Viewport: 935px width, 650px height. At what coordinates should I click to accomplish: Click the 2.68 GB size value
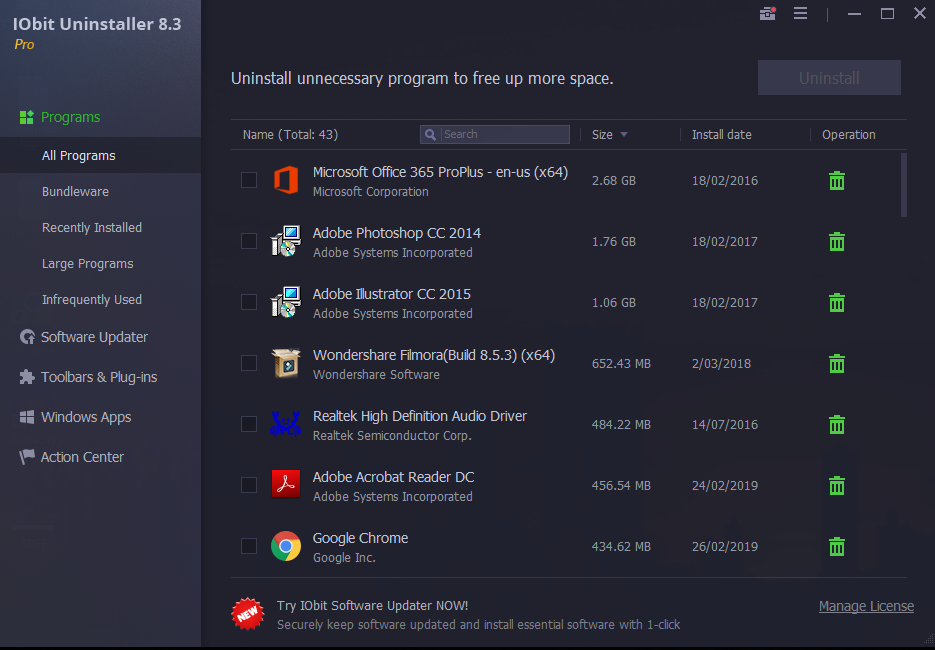click(x=614, y=181)
